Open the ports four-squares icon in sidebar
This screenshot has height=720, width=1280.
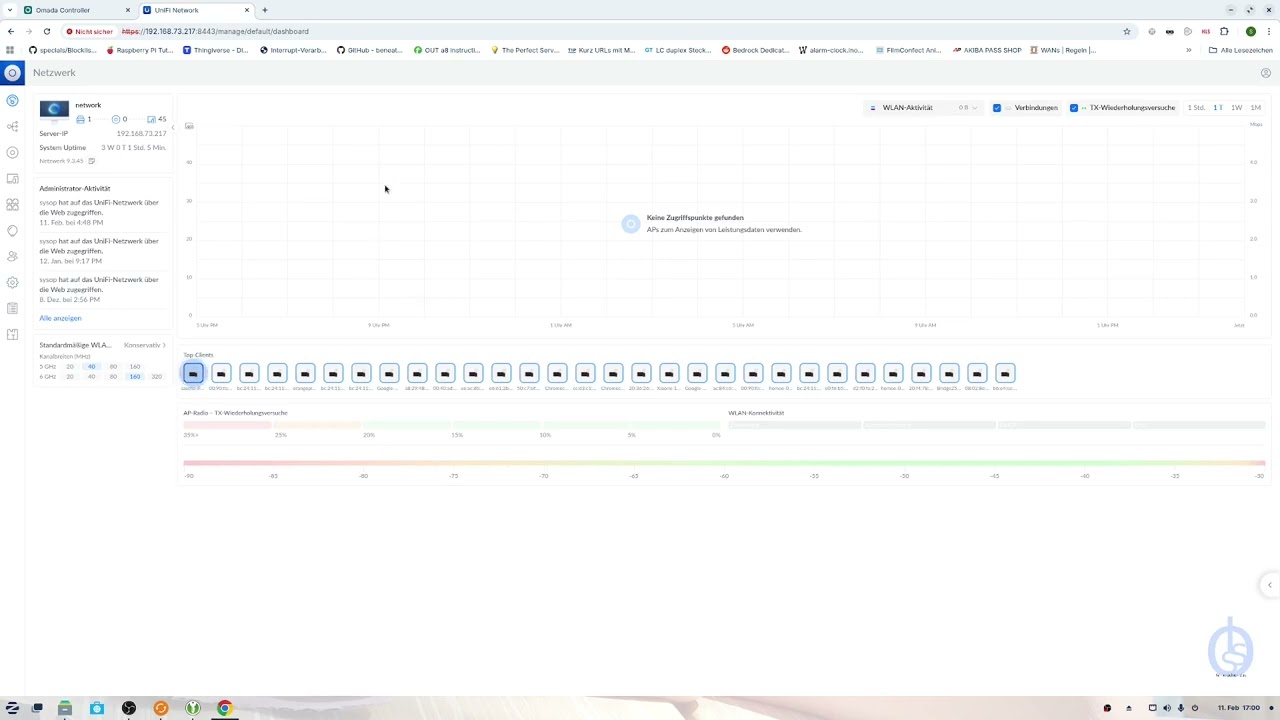point(12,204)
